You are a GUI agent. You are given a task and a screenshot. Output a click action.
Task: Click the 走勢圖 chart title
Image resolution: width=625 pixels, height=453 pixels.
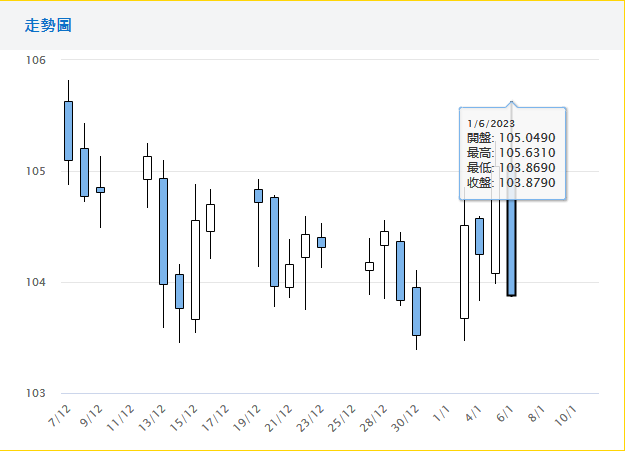tap(48, 25)
